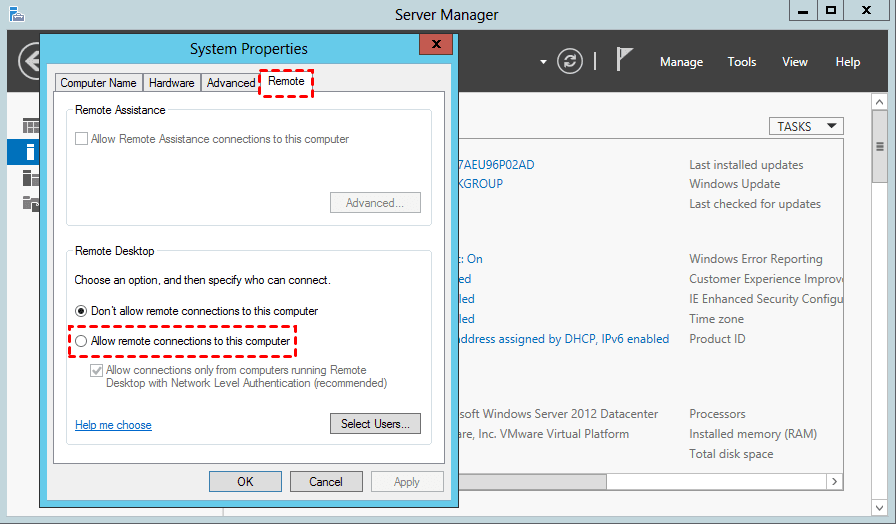The width and height of the screenshot is (896, 524).
Task: Click the Cancel button
Action: [x=326, y=482]
